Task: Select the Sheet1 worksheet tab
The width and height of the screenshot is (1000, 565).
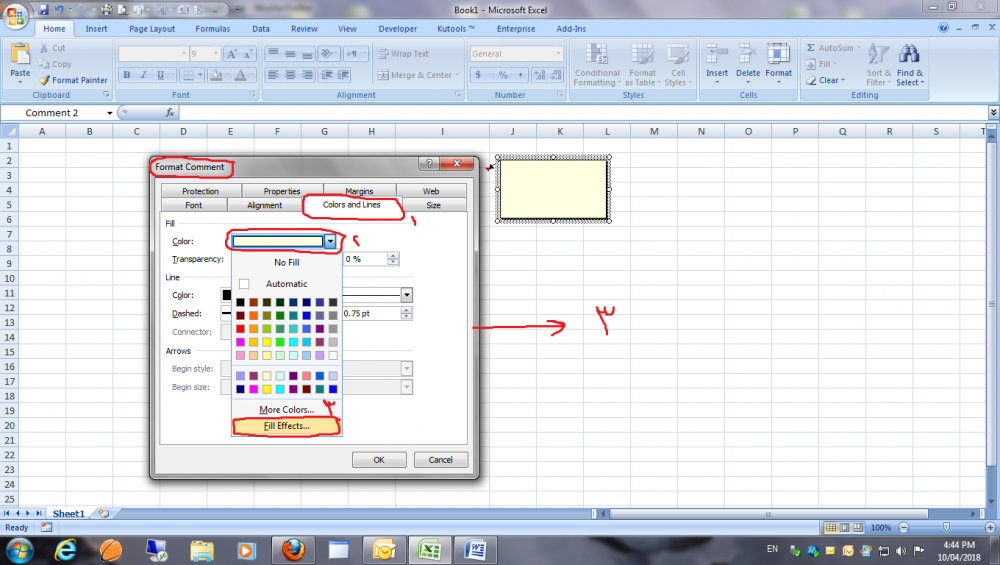Action: pyautogui.click(x=68, y=513)
